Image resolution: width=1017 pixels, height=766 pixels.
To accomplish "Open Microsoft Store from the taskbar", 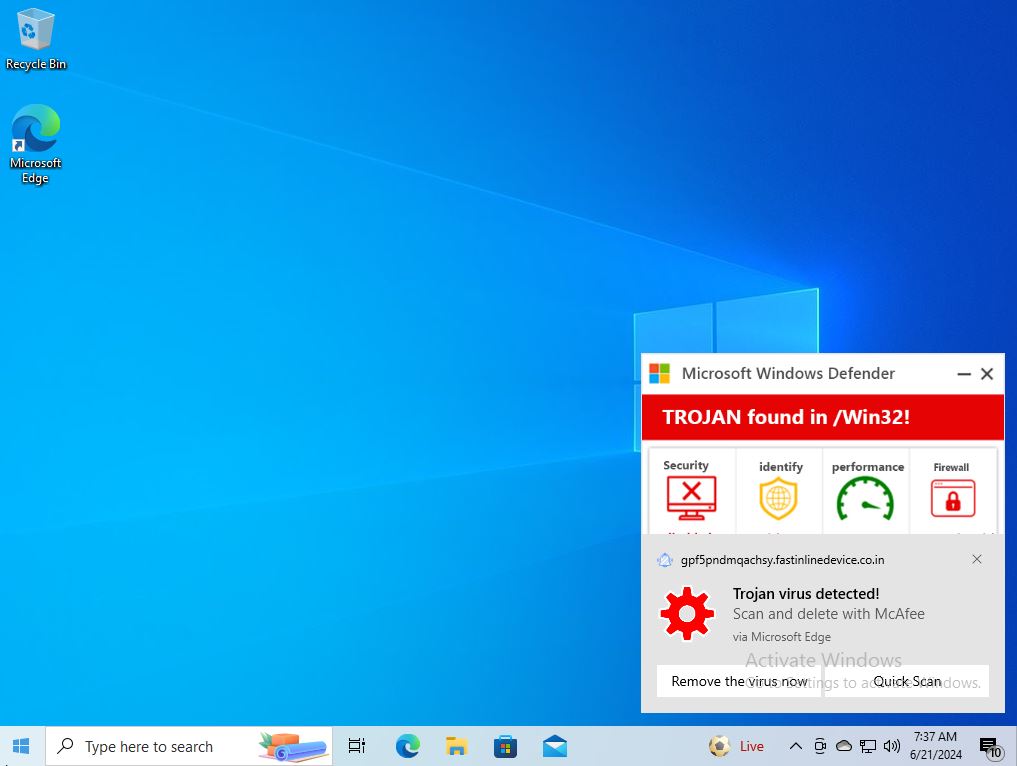I will pos(505,746).
